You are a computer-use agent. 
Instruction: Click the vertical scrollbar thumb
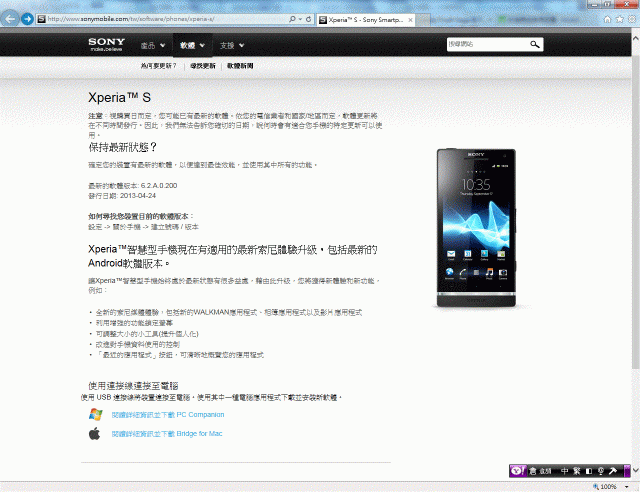pos(636,212)
